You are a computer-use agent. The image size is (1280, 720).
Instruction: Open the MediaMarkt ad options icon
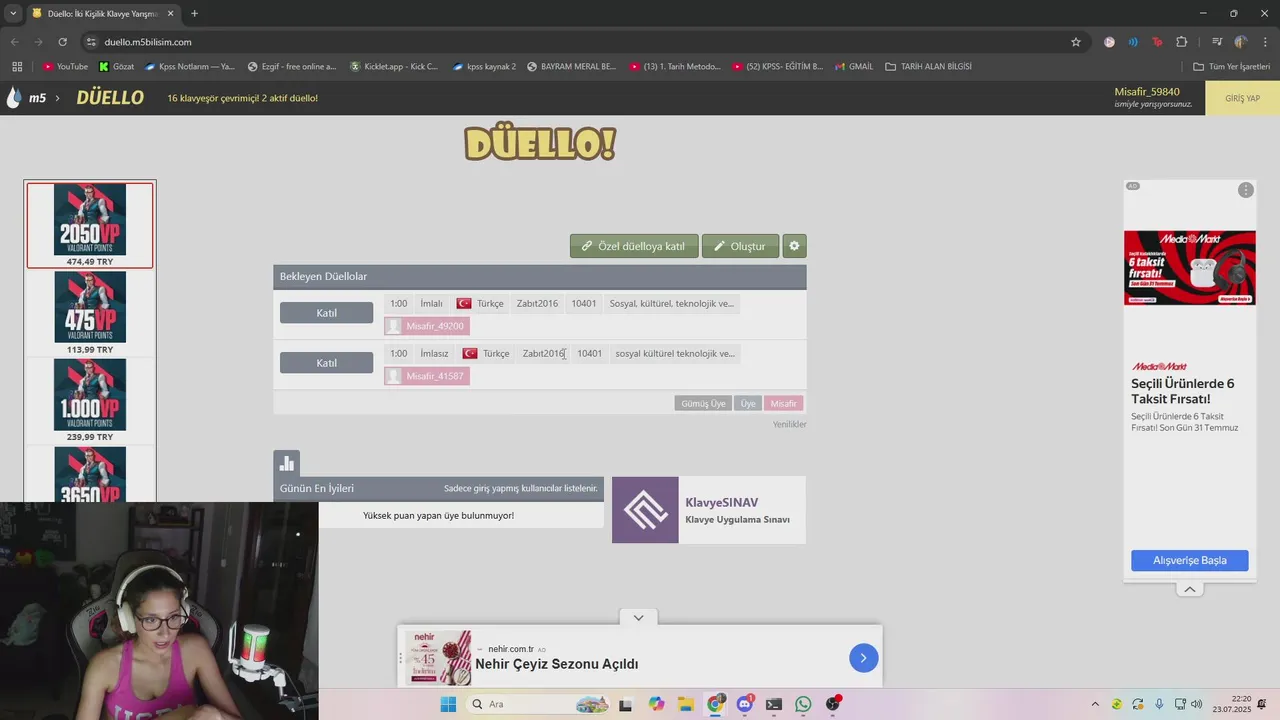[1245, 190]
